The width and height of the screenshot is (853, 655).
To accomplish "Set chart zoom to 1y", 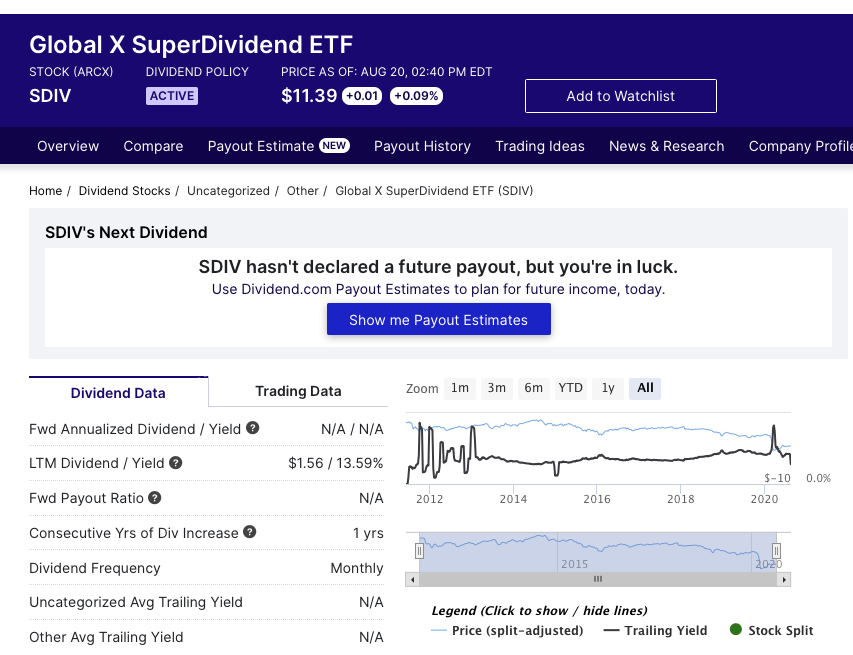I will click(608, 388).
